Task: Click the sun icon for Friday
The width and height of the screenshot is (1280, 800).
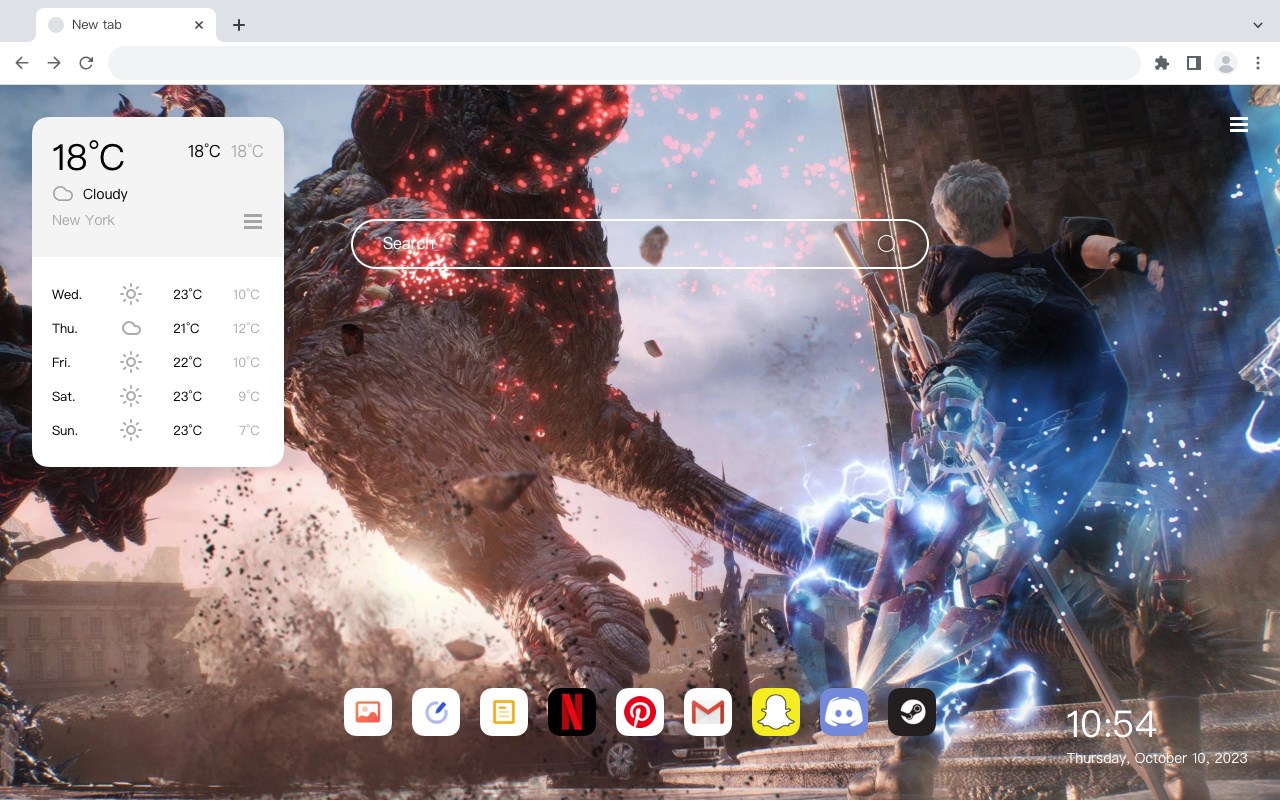Action: point(131,362)
